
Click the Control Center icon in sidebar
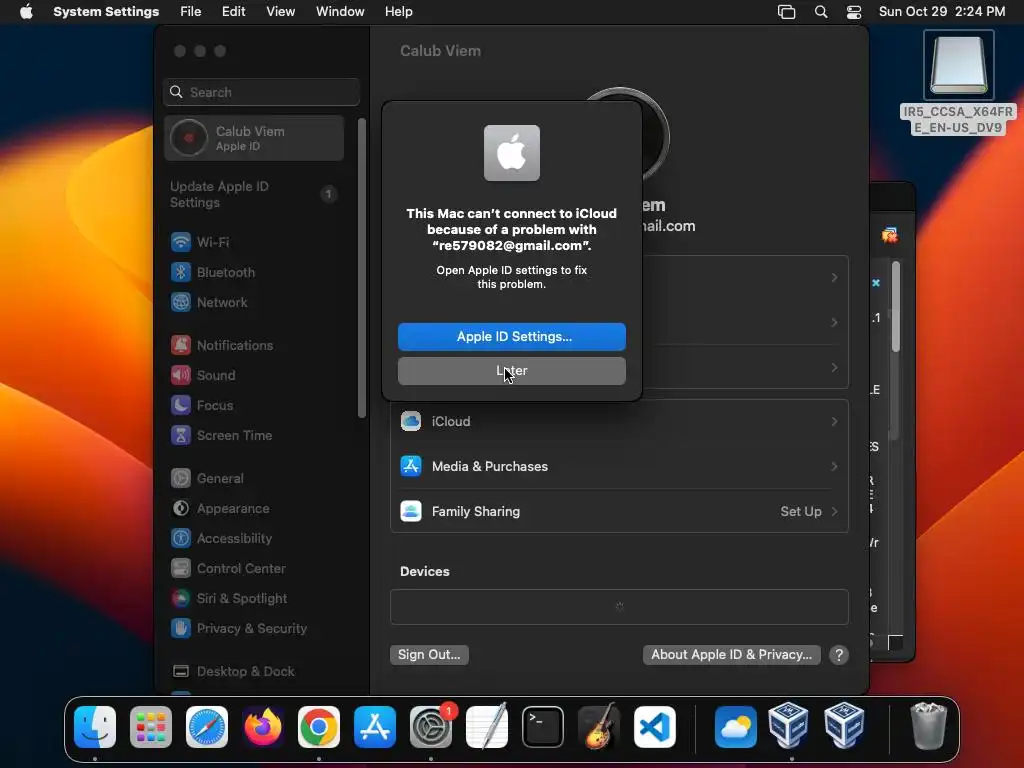tap(181, 569)
